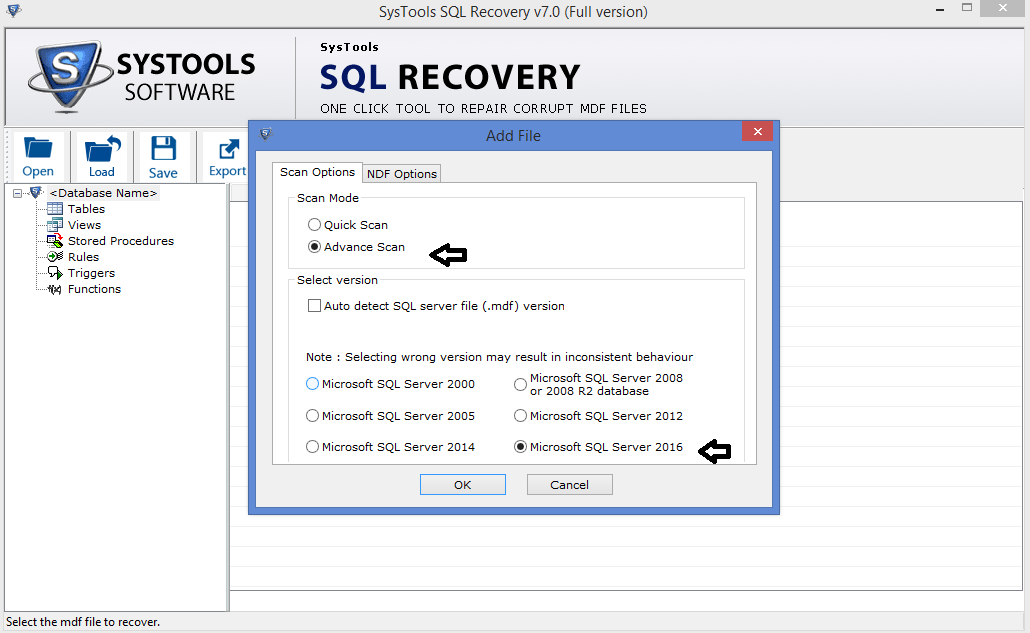Close the Add File dialog with the red X
This screenshot has width=1030, height=633.
(757, 131)
